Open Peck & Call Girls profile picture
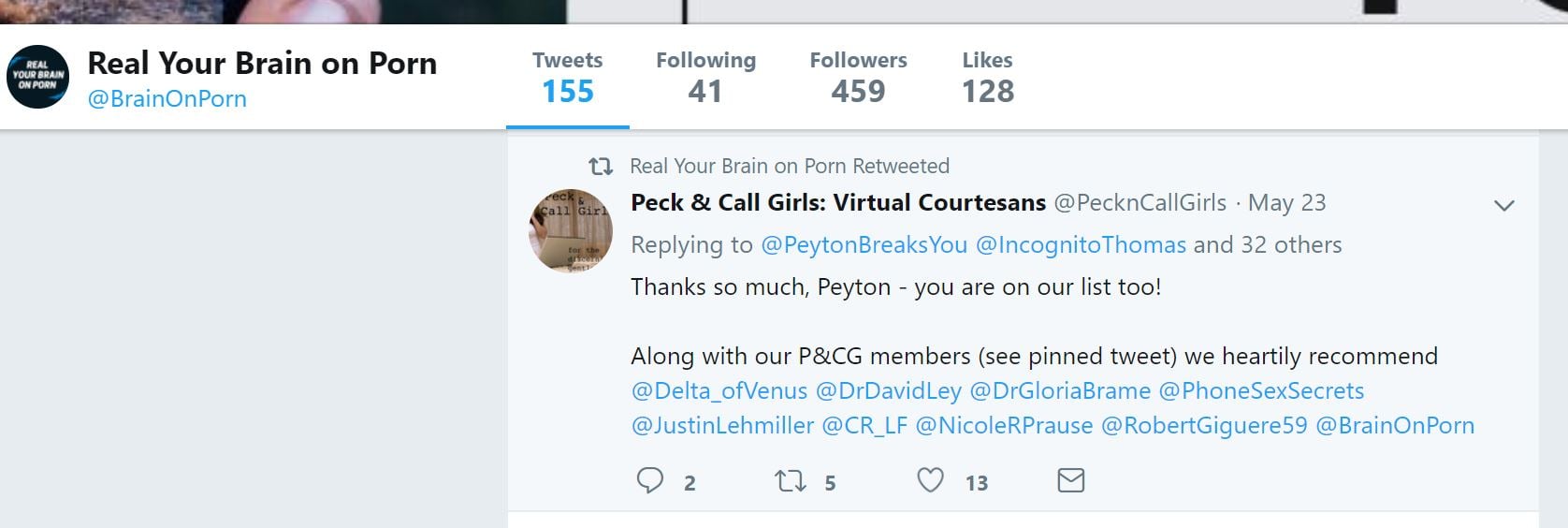 [x=571, y=231]
